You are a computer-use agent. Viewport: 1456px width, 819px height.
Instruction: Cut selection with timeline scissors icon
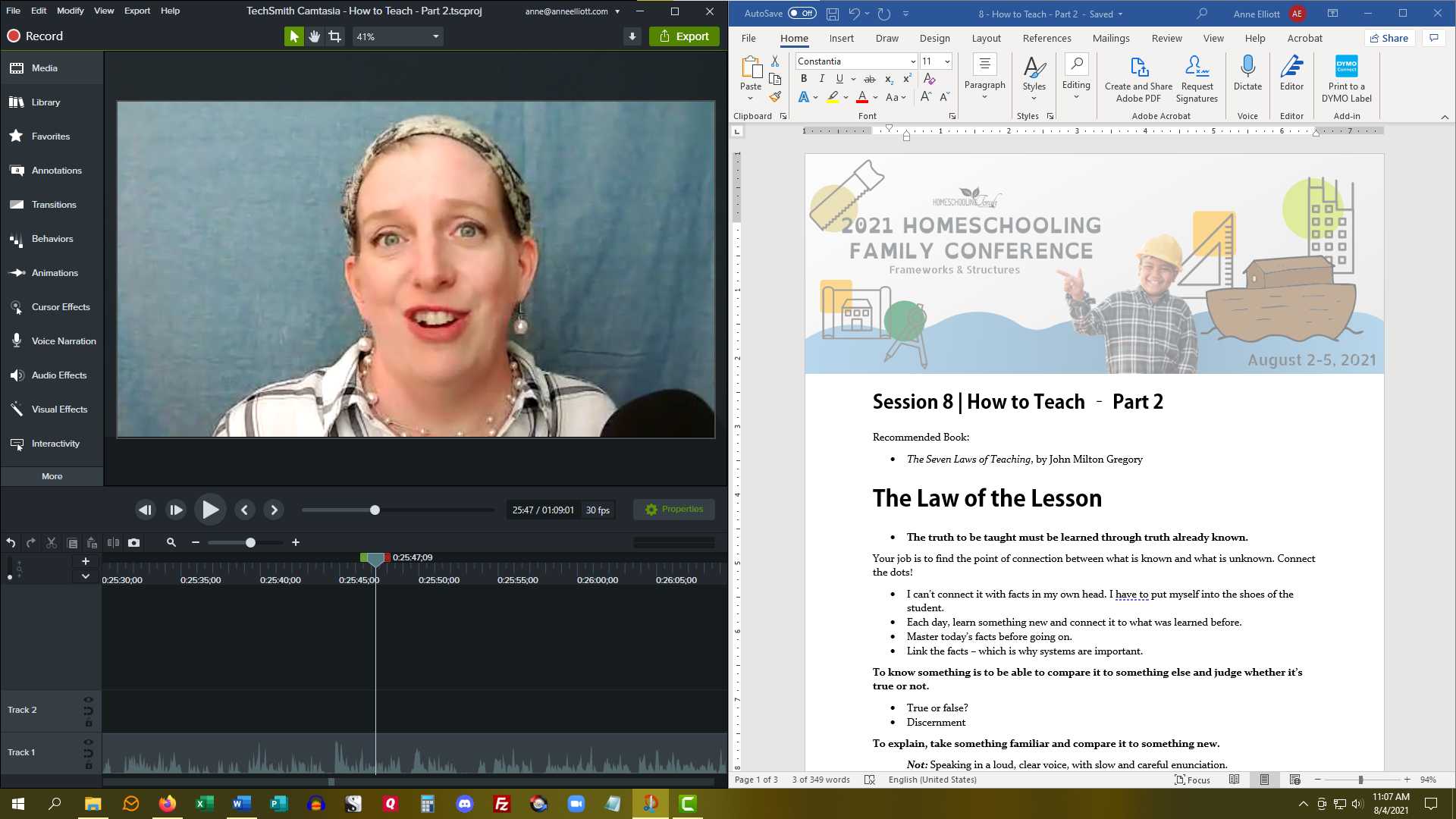pos(52,543)
